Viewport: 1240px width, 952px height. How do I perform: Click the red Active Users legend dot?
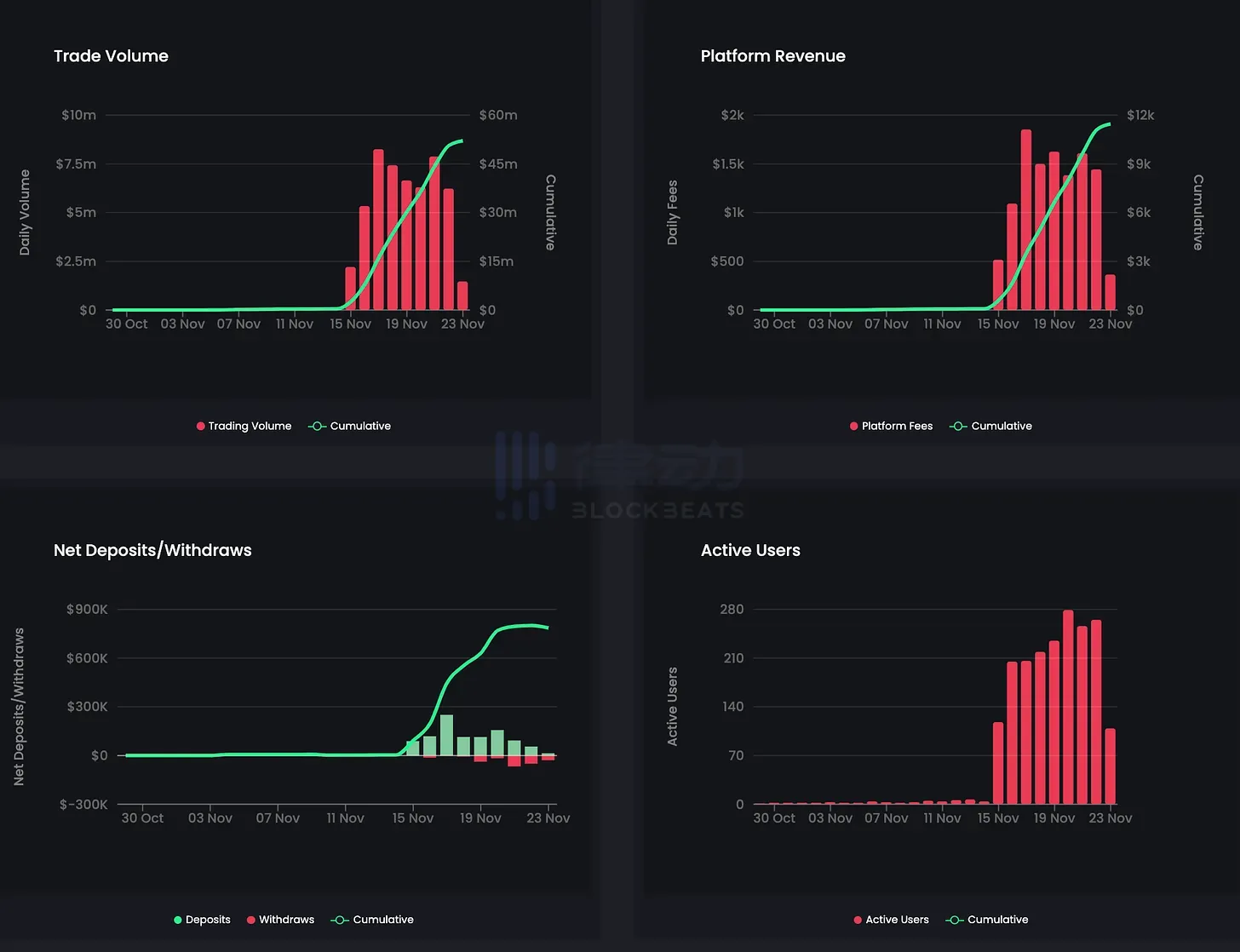[858, 920]
